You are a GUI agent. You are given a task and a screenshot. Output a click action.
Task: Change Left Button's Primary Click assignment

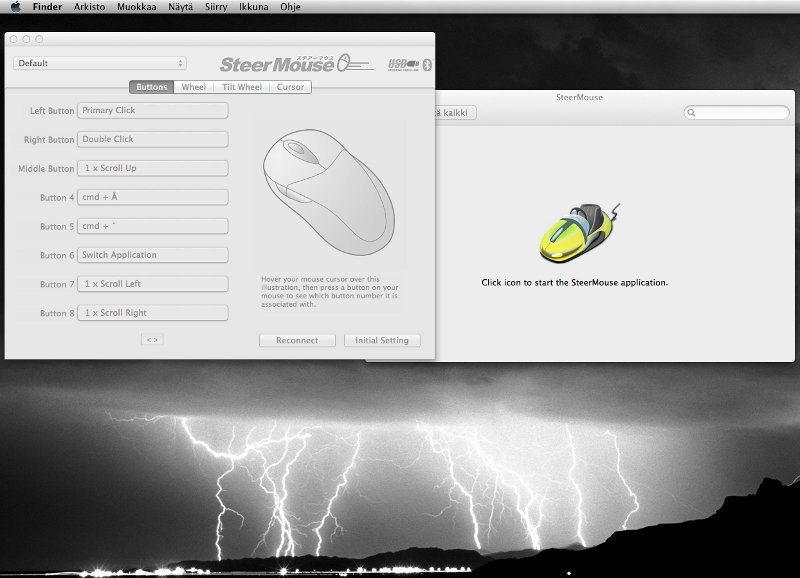153,110
